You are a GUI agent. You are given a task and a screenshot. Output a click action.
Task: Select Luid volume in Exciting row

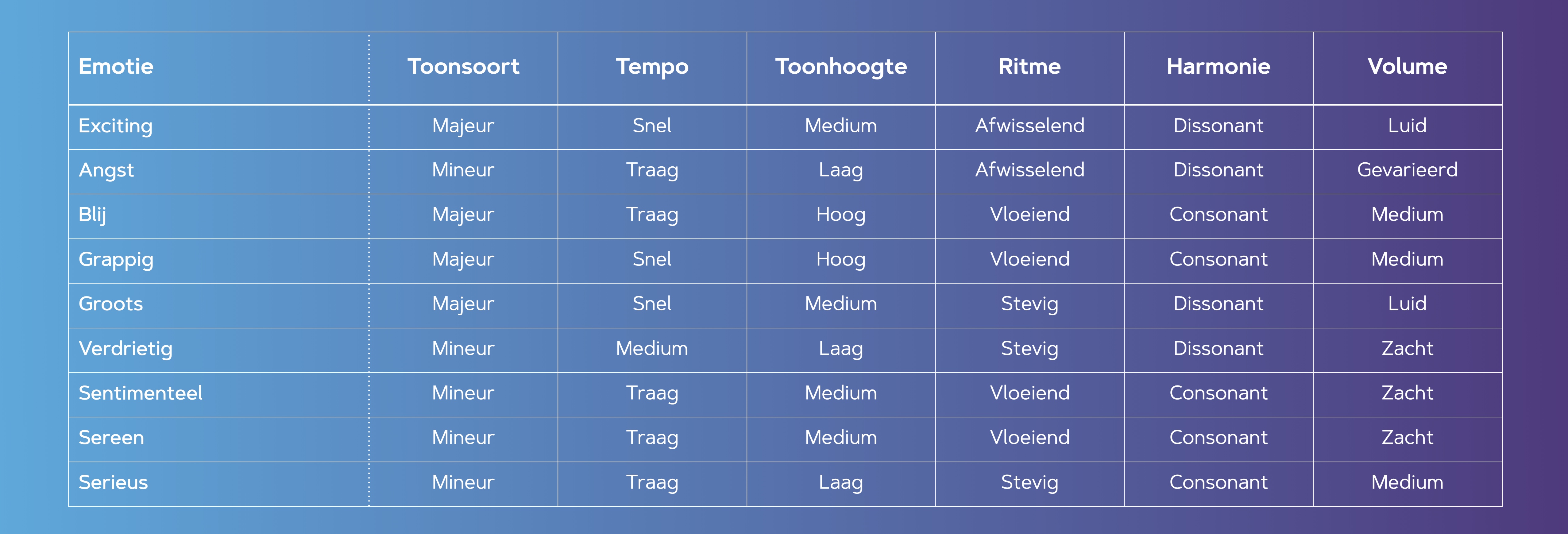[1407, 126]
